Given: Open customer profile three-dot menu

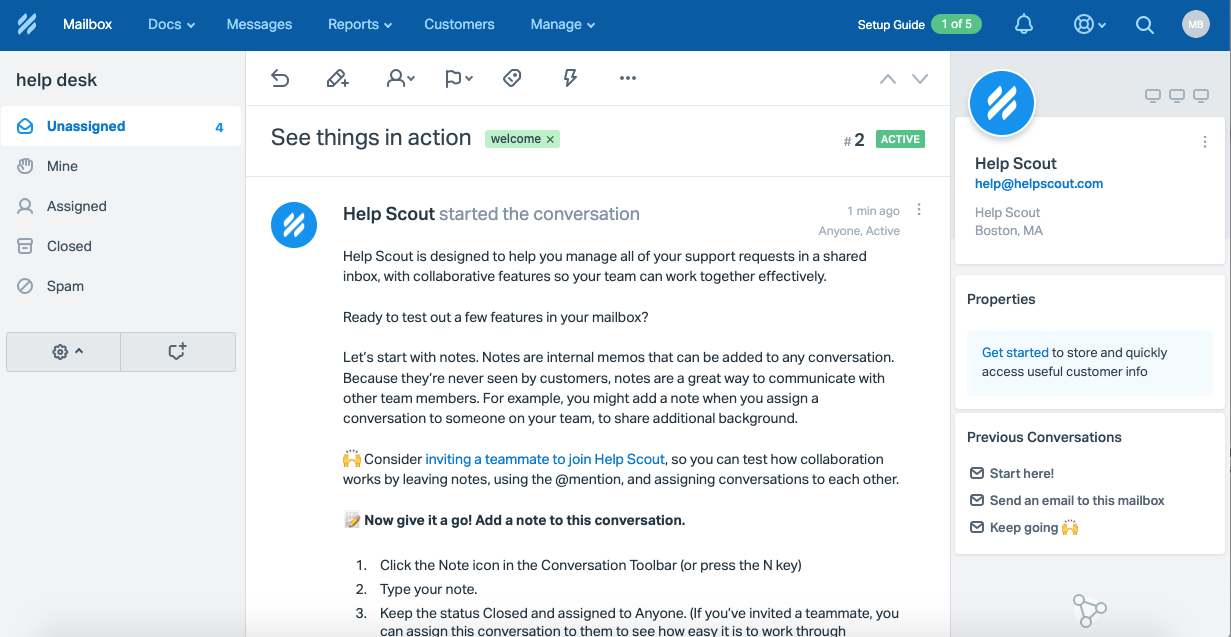Looking at the screenshot, I should [1205, 142].
